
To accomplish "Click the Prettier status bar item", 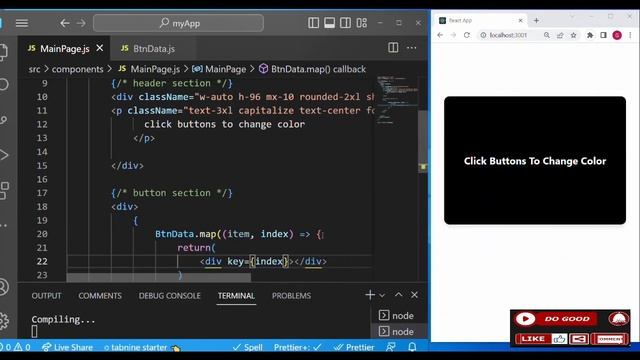I will pyautogui.click(x=354, y=347).
